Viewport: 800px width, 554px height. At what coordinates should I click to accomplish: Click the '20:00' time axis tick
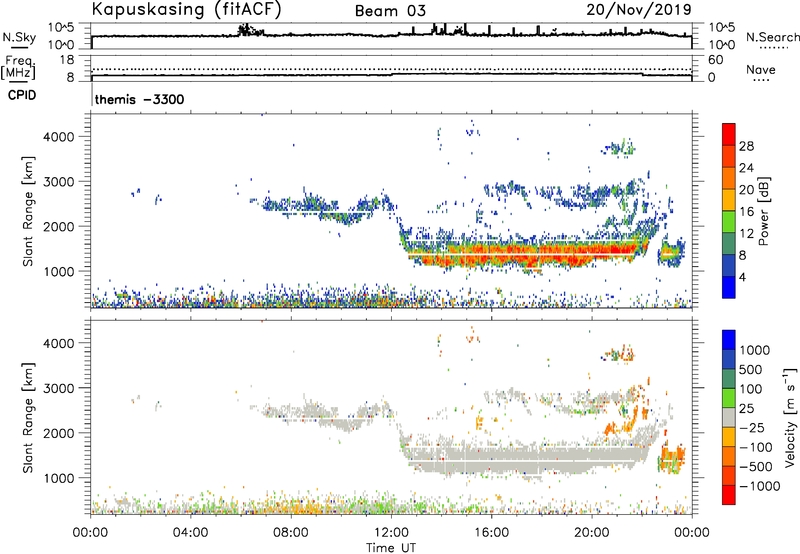(591, 533)
